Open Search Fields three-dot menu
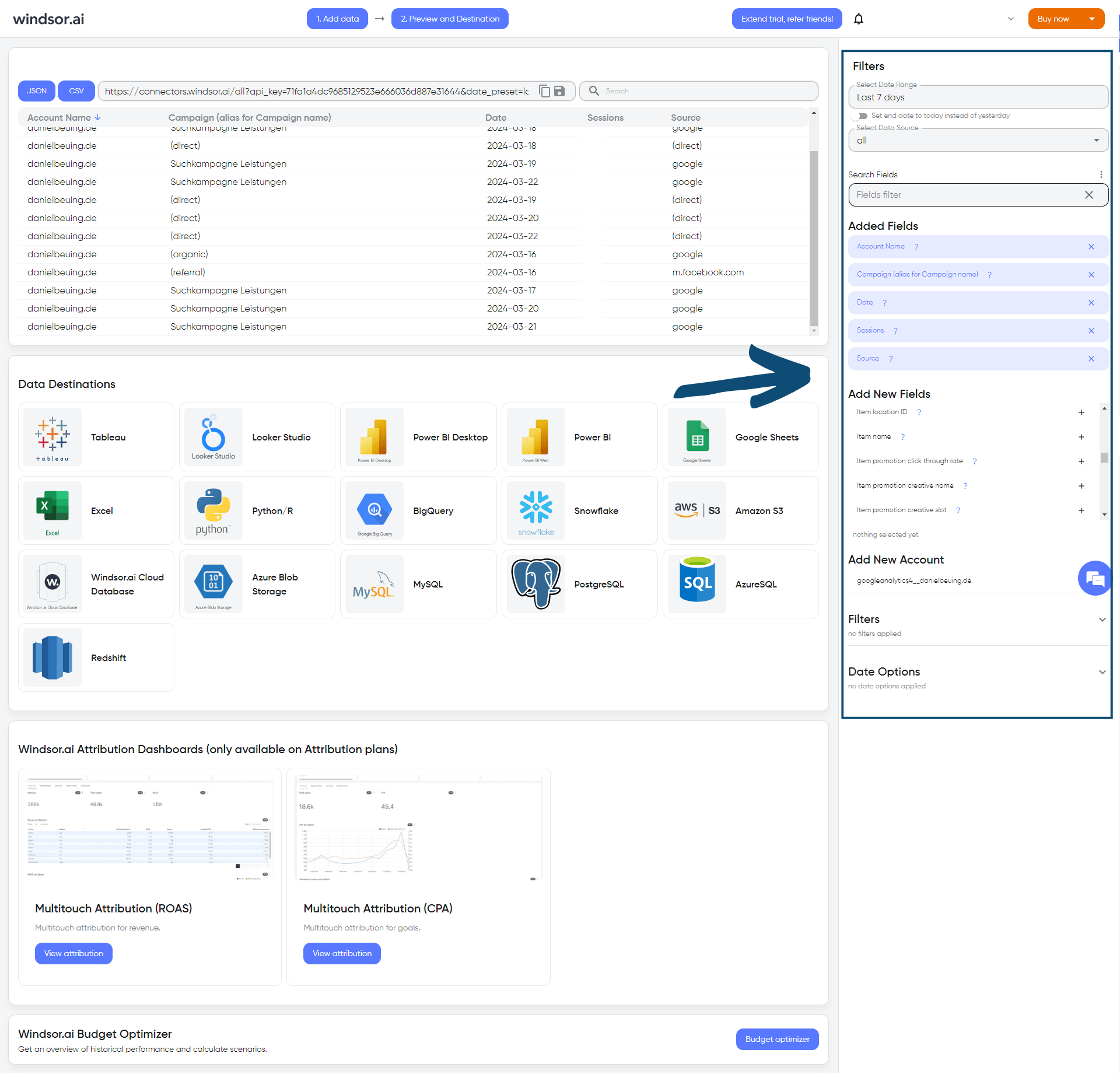 pyautogui.click(x=1101, y=174)
